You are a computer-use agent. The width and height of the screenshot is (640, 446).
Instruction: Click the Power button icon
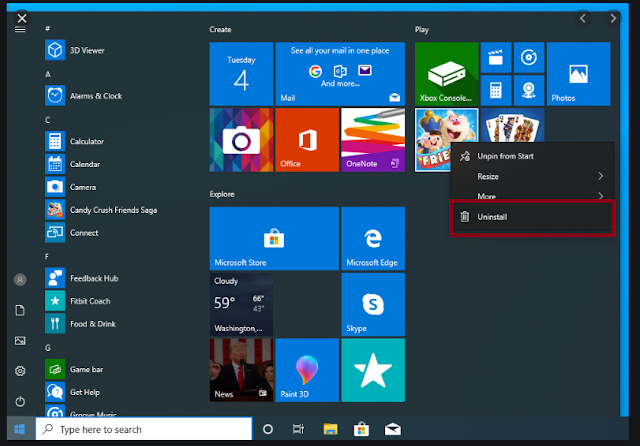pyautogui.click(x=20, y=402)
